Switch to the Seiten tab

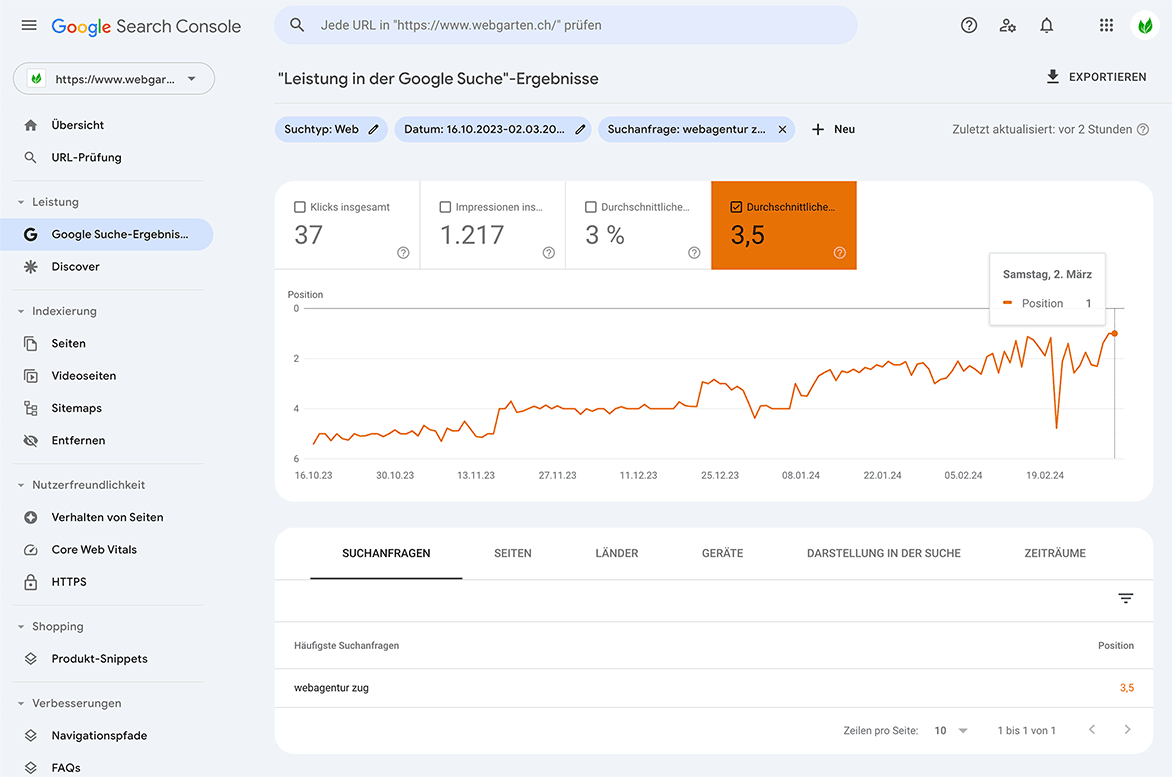click(x=513, y=553)
